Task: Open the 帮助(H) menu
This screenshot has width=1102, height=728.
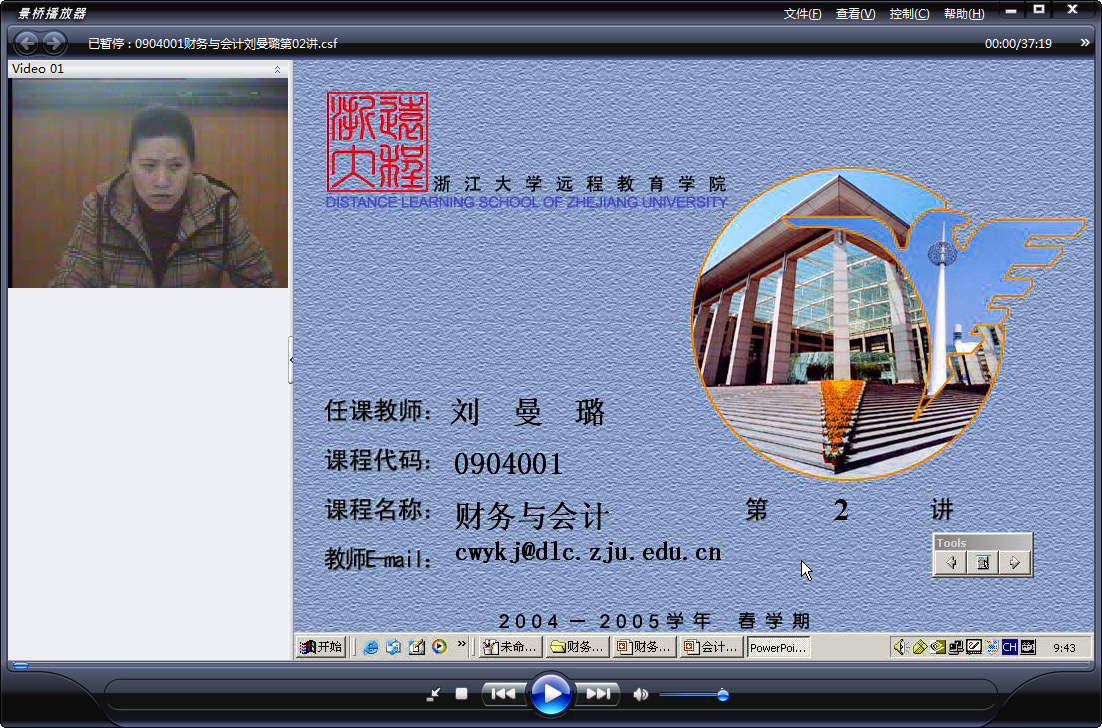Action: [x=964, y=14]
